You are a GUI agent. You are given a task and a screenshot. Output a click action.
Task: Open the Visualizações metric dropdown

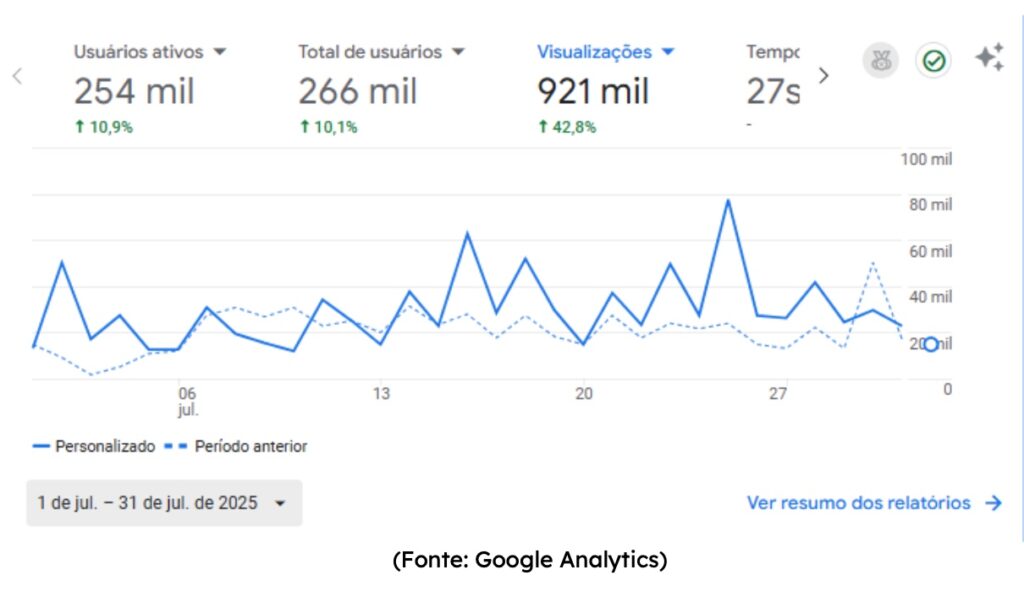coord(667,52)
